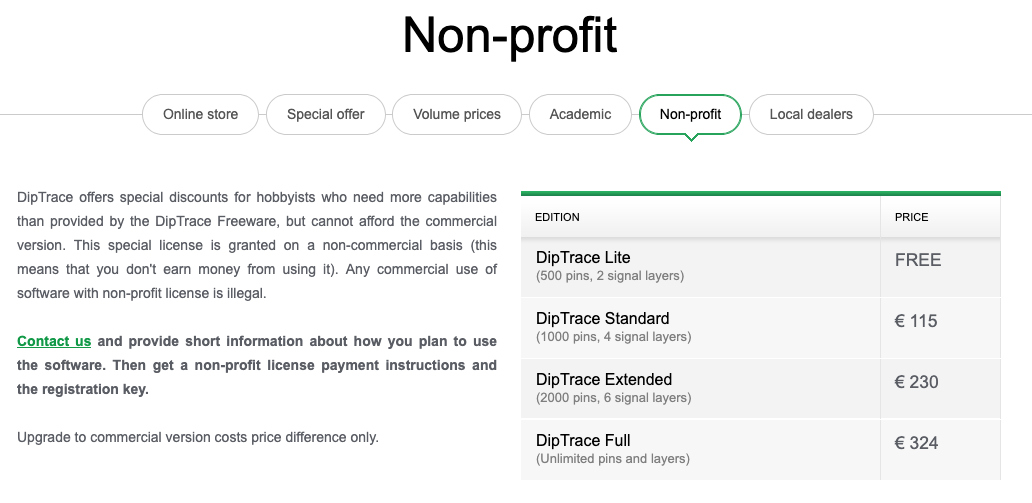
Task: Click the upgrade to commercial version sentence
Action: tap(198, 437)
